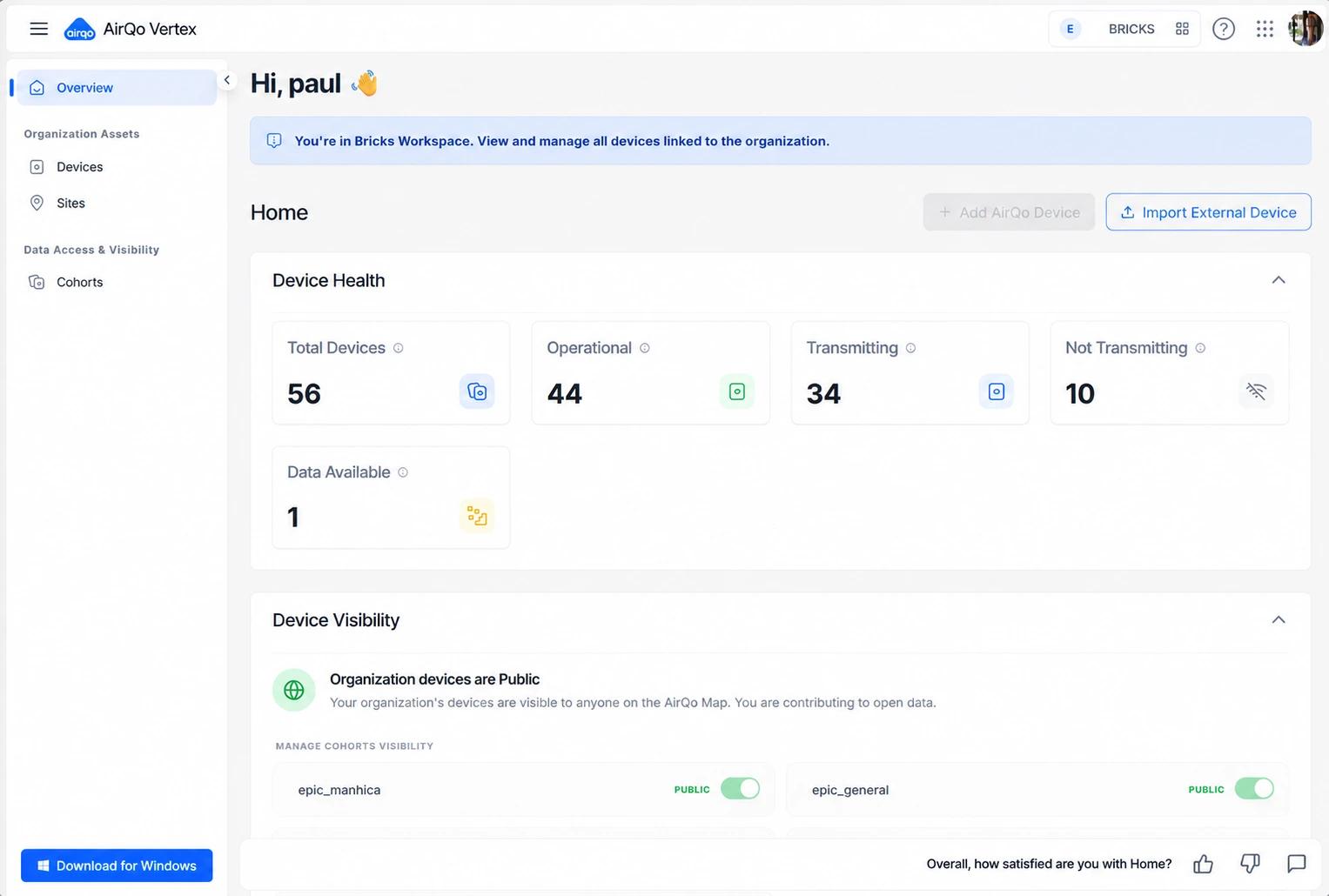Click the Operational count 44

[565, 393]
